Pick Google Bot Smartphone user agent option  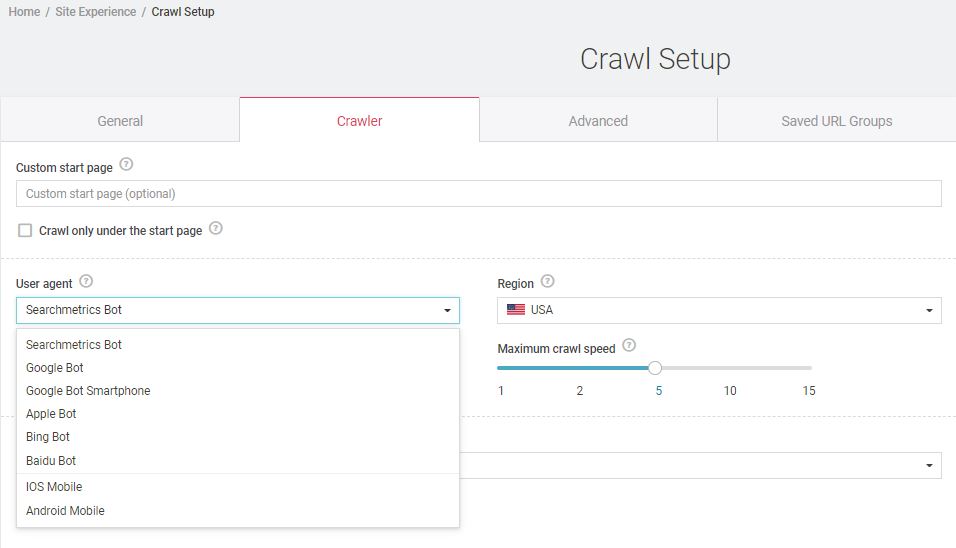pyautogui.click(x=238, y=391)
